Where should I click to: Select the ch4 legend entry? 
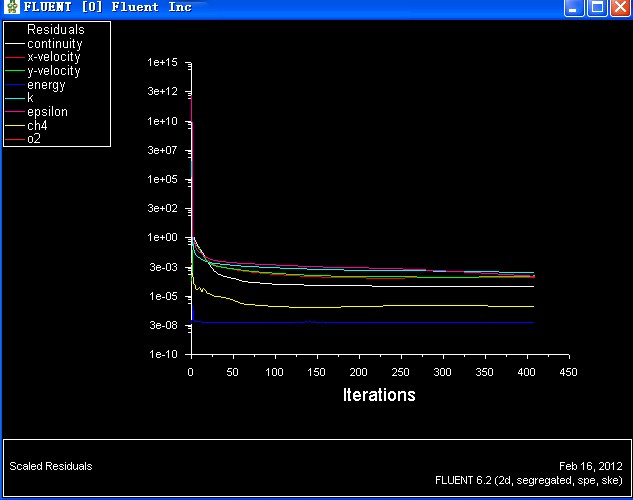(37, 126)
